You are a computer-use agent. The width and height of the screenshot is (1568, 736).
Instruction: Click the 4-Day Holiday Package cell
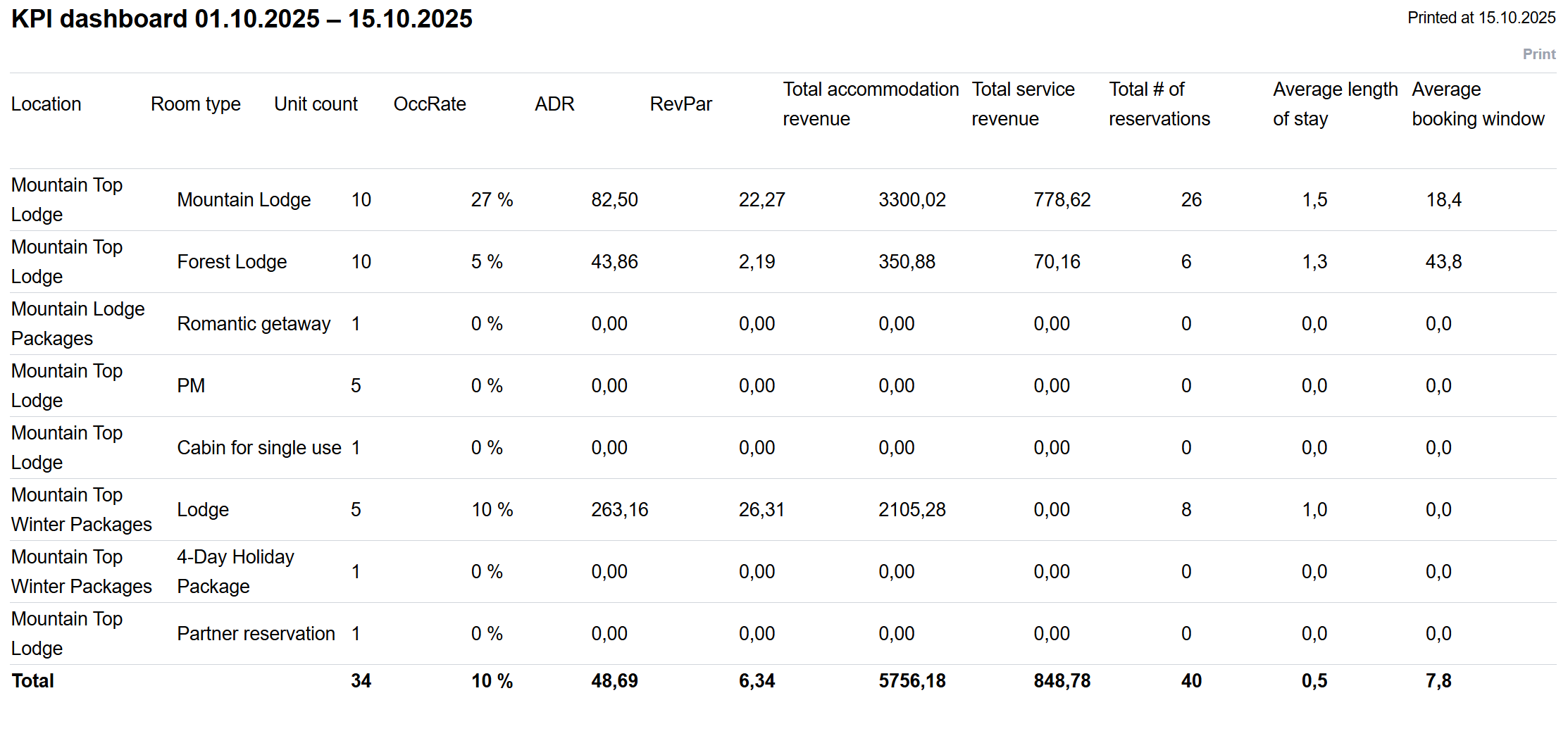pyautogui.click(x=235, y=572)
